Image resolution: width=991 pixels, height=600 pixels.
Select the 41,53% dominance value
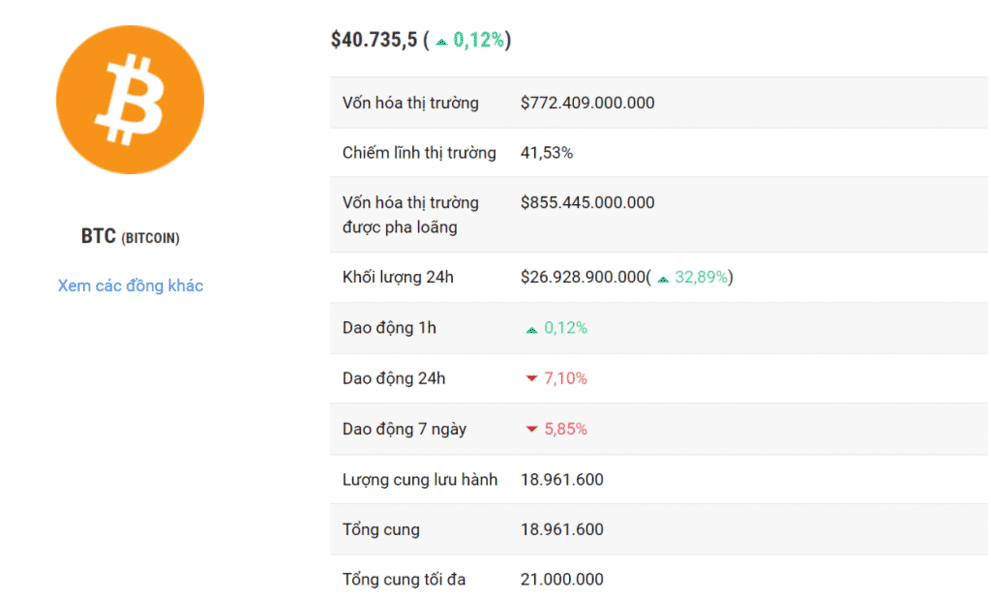pos(547,152)
